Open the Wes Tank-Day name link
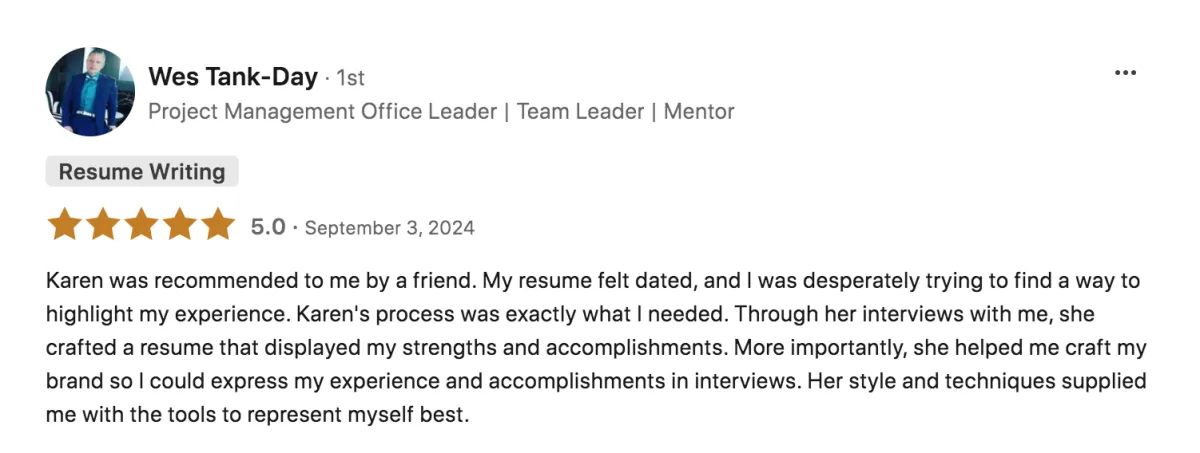The width and height of the screenshot is (1200, 453). coord(233,77)
